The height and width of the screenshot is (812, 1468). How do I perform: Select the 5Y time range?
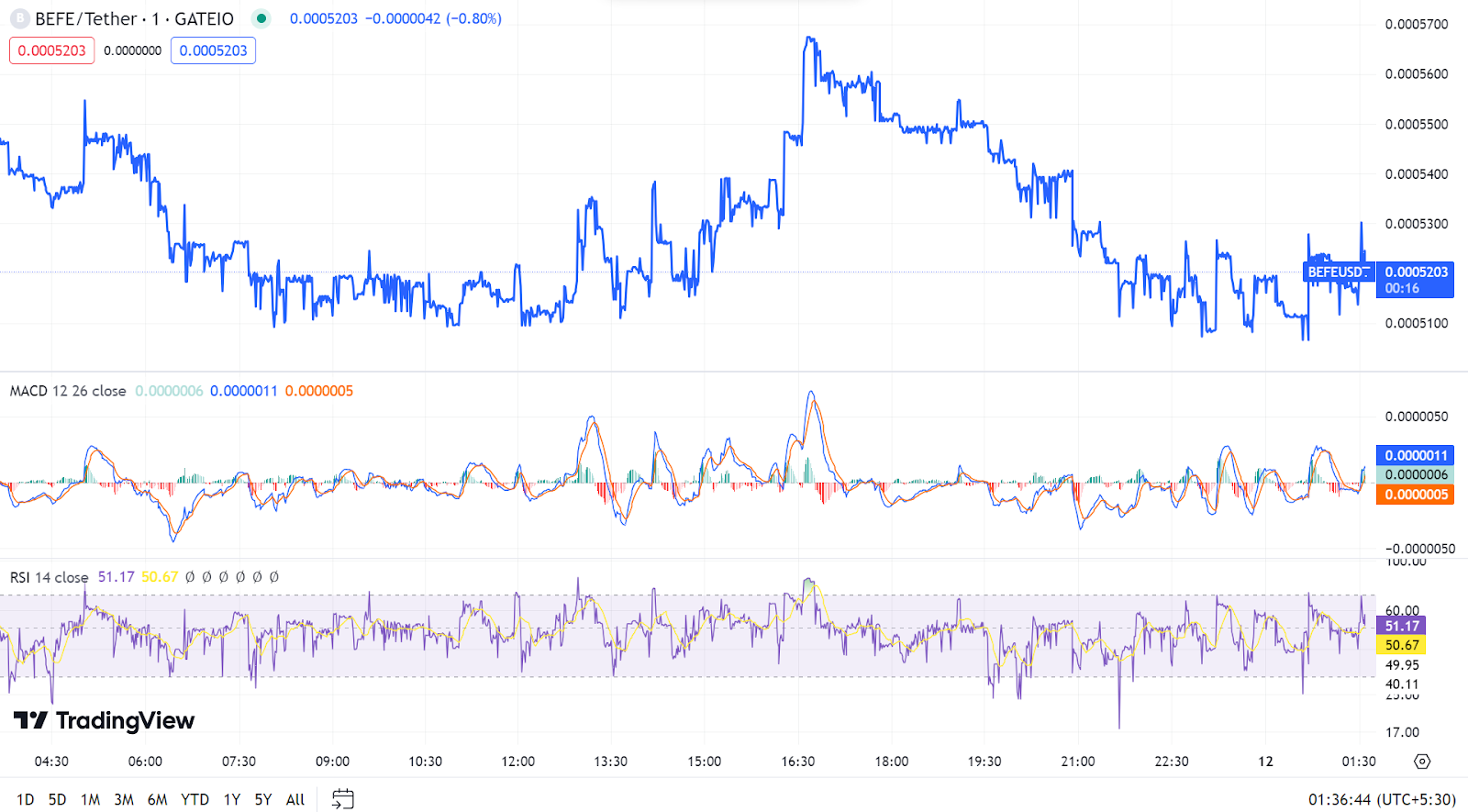click(x=263, y=799)
